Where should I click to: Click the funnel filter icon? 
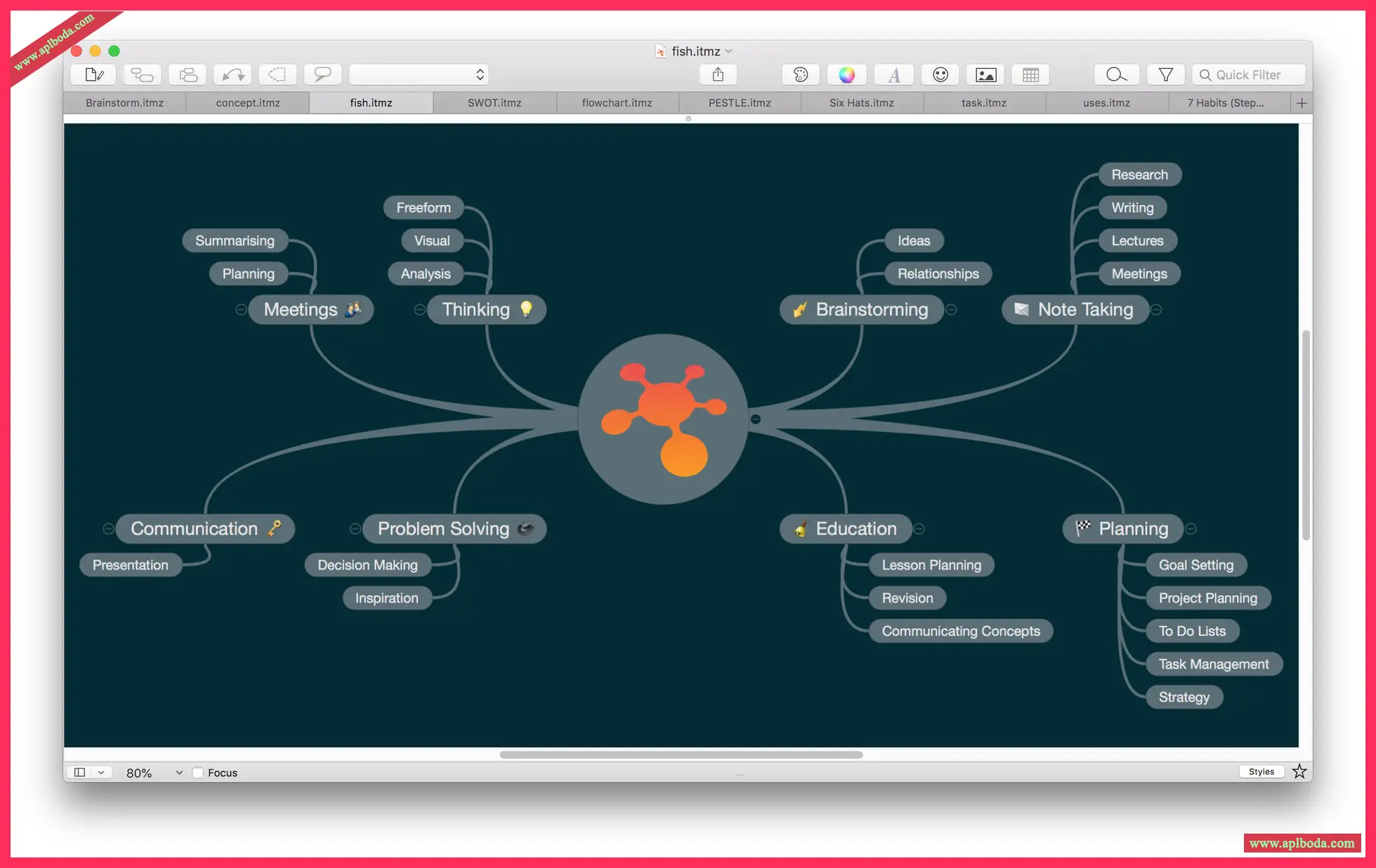[1165, 74]
